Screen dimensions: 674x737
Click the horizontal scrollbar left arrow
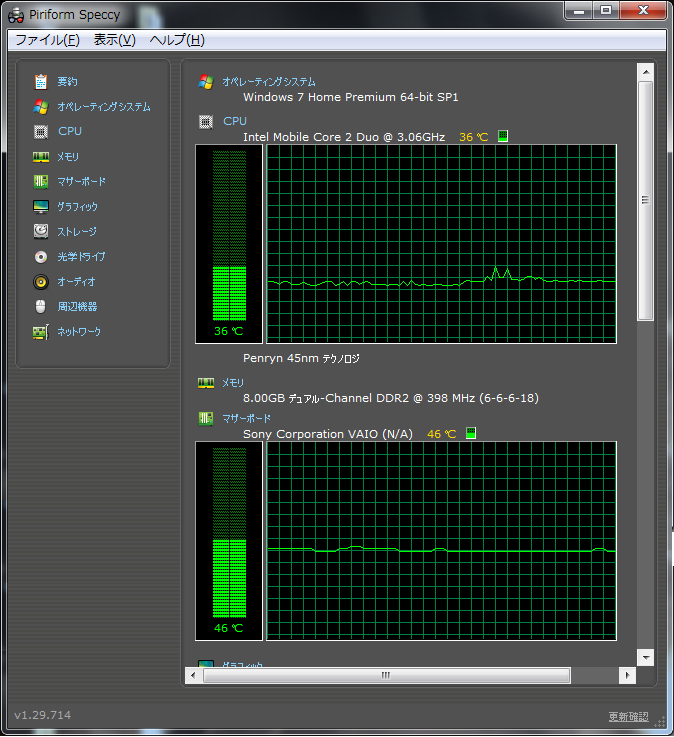click(x=193, y=676)
